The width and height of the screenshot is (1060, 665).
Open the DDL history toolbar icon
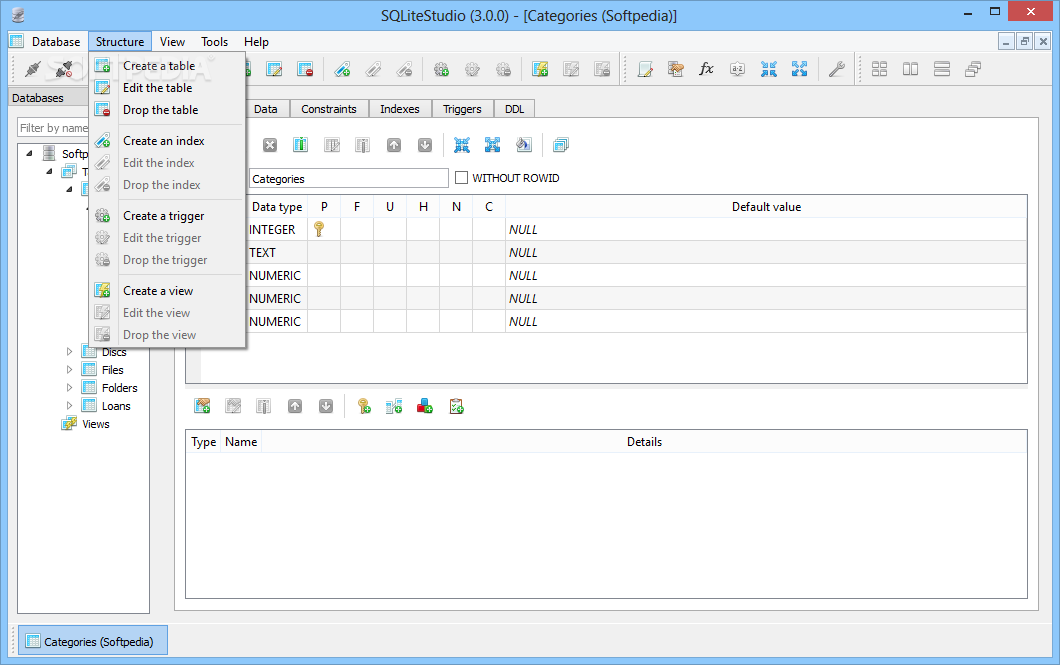click(x=675, y=69)
